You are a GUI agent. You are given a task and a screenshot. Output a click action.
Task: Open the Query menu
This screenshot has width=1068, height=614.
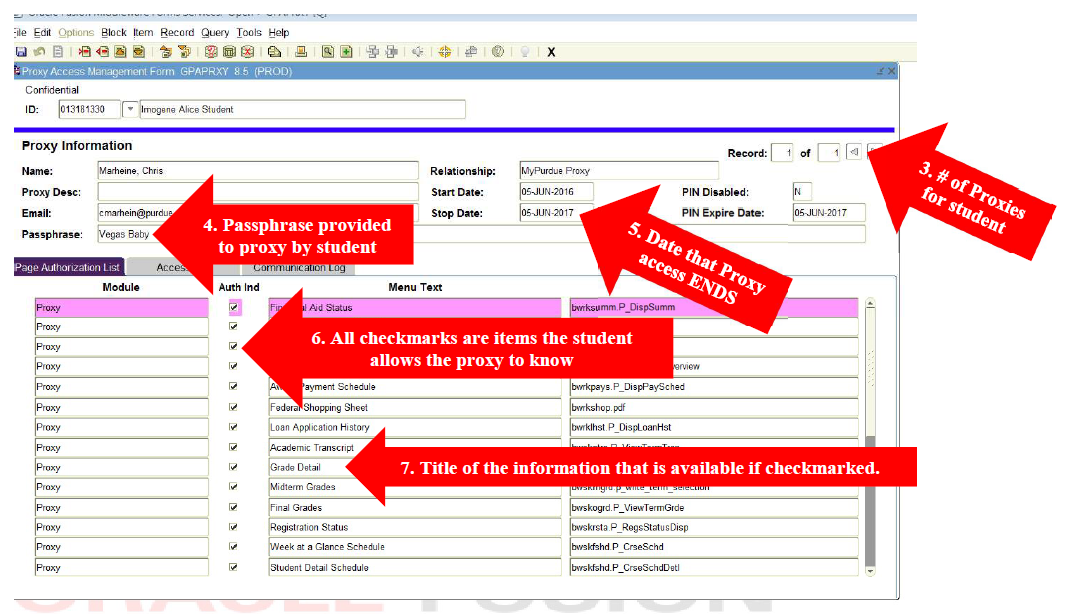pos(215,32)
